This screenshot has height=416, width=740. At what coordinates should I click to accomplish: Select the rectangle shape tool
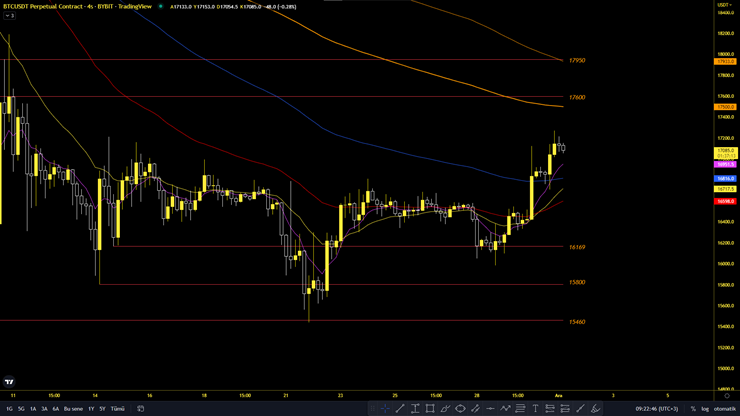click(430, 408)
